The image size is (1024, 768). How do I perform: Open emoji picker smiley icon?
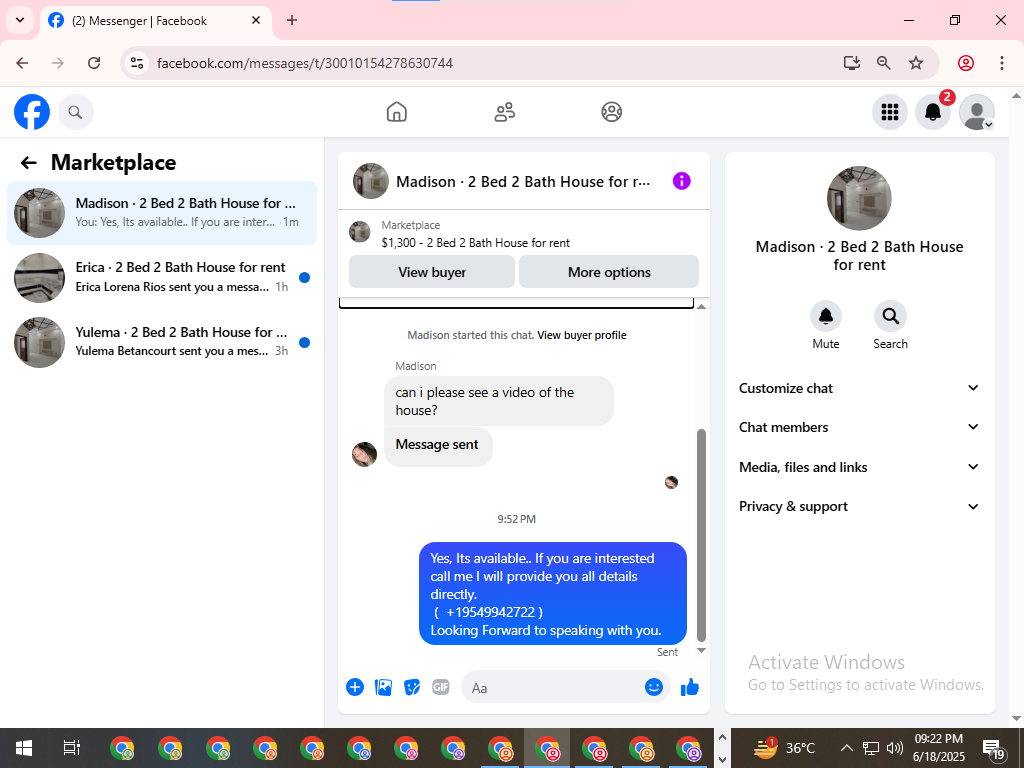coord(654,687)
